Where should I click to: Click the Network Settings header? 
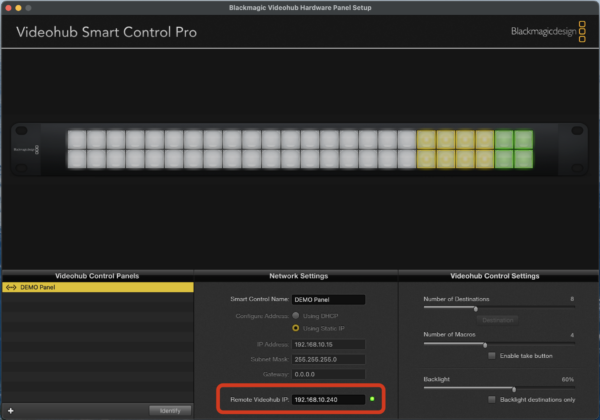298,276
